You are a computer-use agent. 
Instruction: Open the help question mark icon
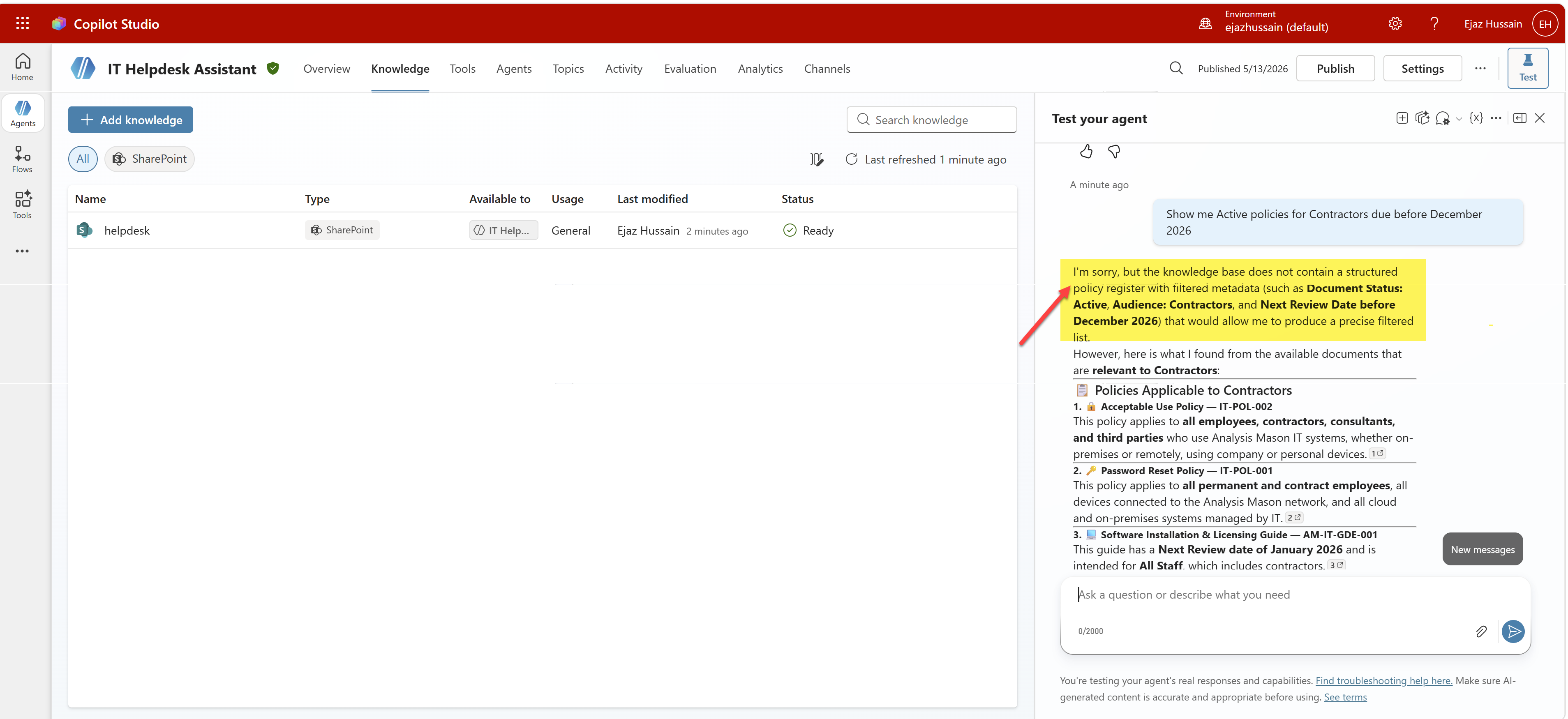1434,24
